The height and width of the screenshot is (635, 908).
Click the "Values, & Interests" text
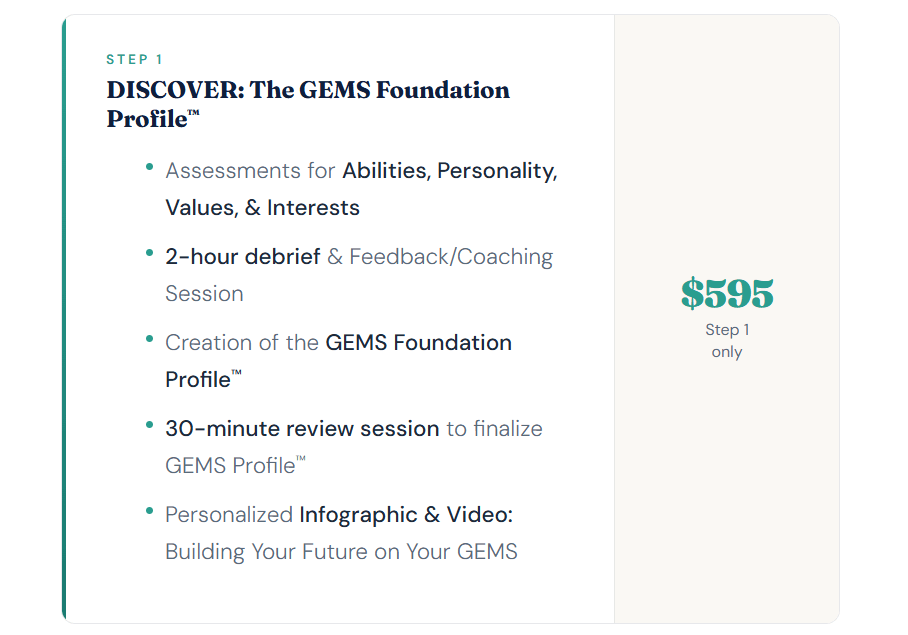point(262,208)
